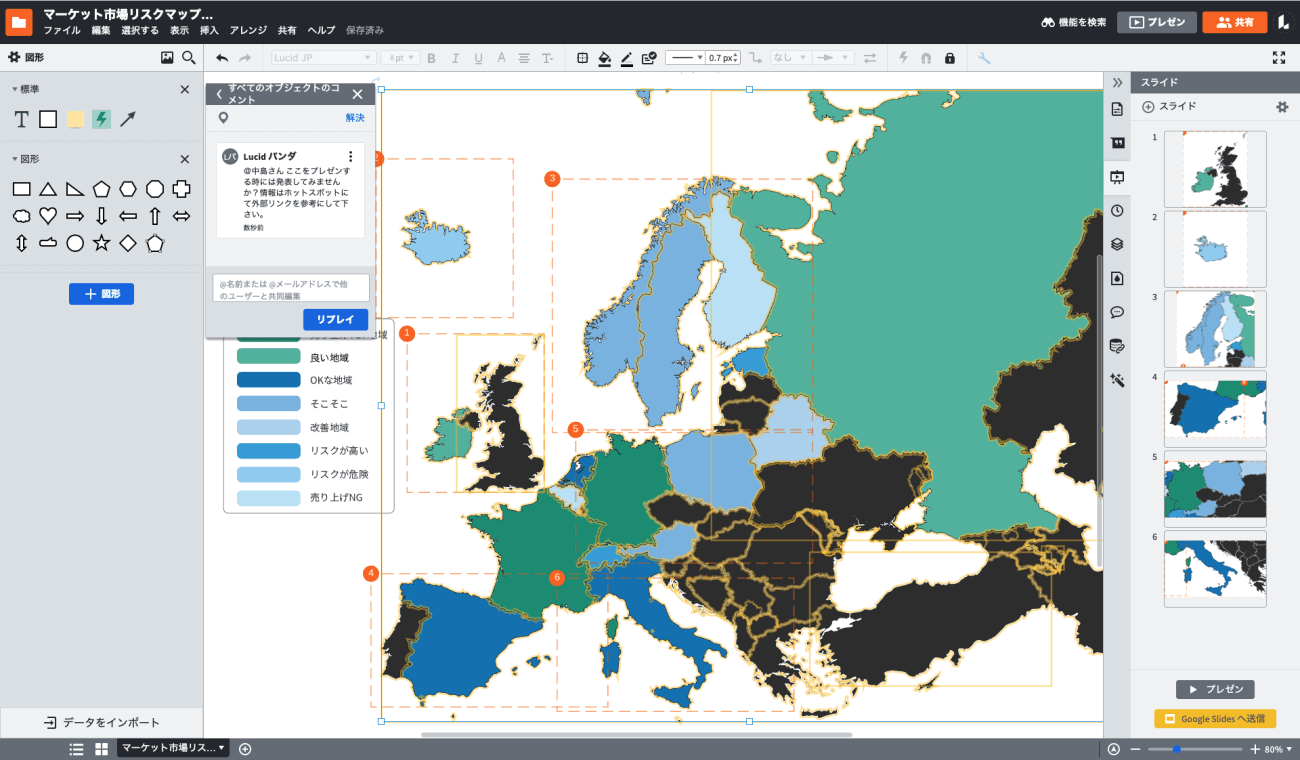Click the fill color bucket icon
Image resolution: width=1300 pixels, height=760 pixels.
click(x=604, y=58)
